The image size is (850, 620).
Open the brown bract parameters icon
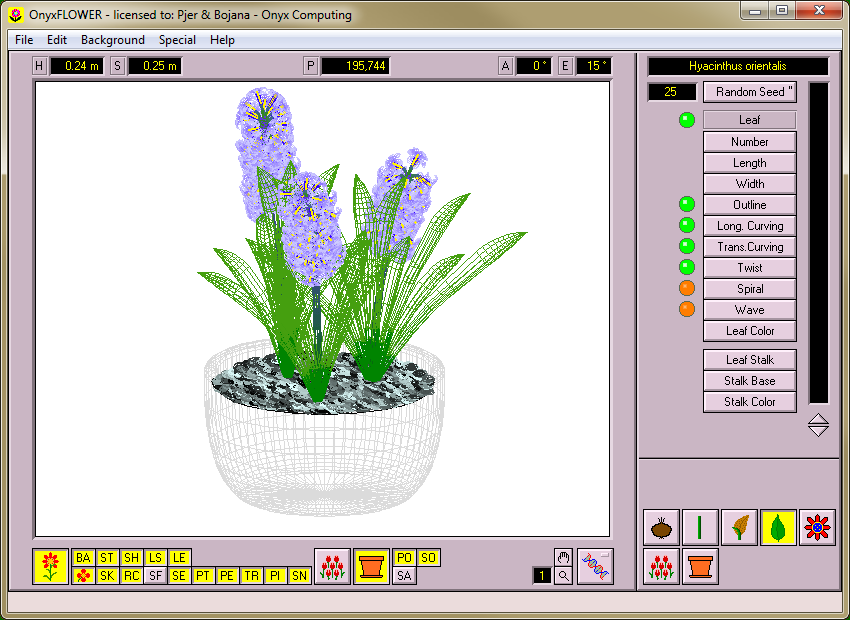pos(739,527)
